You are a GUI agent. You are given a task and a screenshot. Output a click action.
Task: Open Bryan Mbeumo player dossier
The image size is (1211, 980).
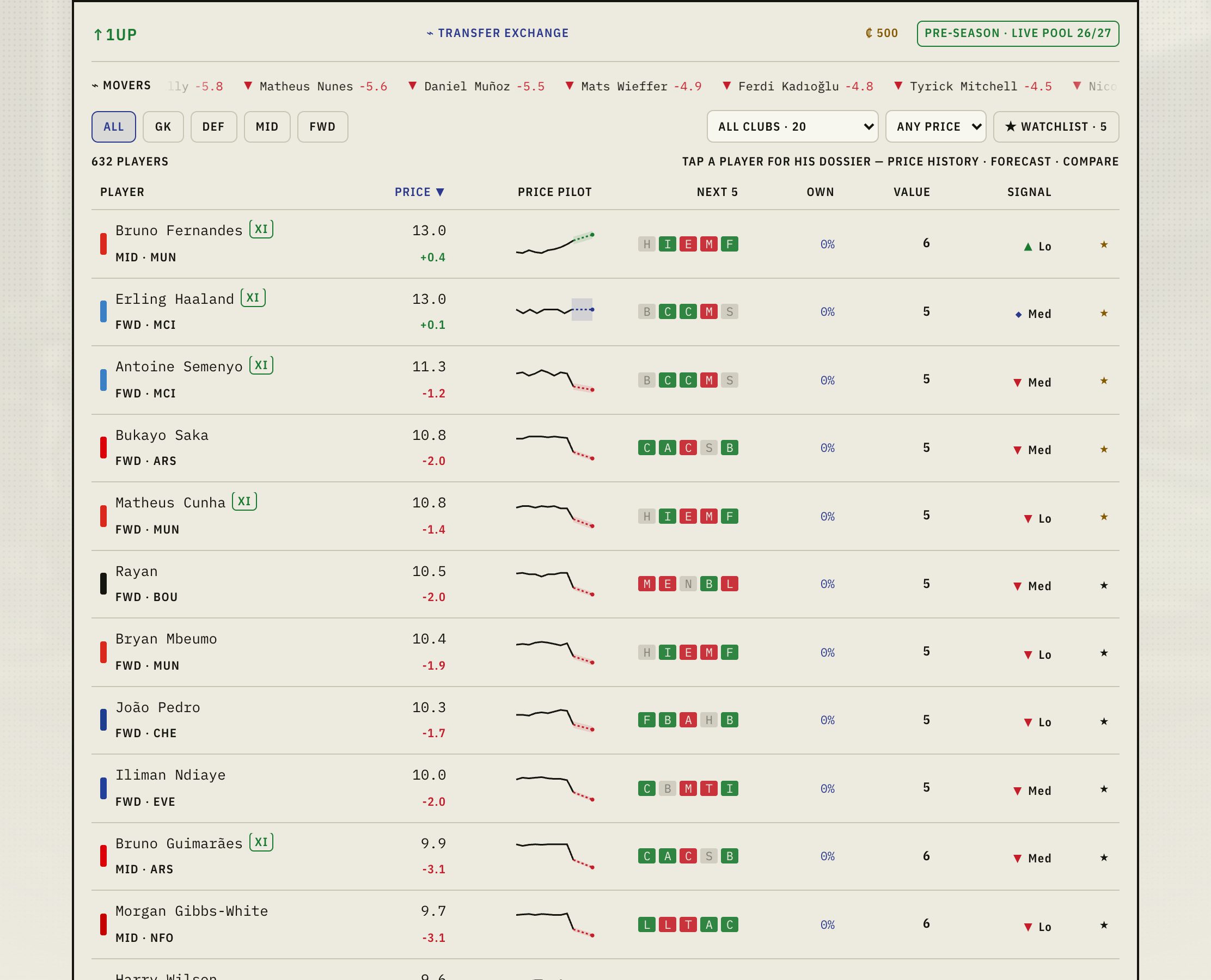605,653
